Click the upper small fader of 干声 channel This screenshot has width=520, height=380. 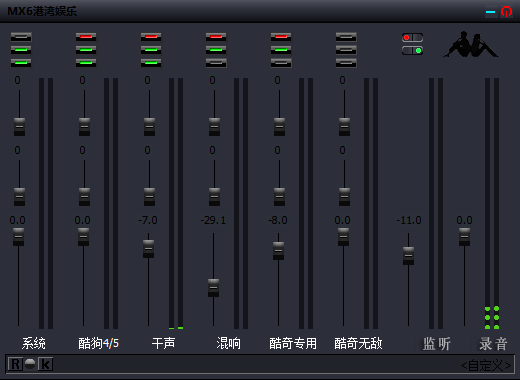149,127
